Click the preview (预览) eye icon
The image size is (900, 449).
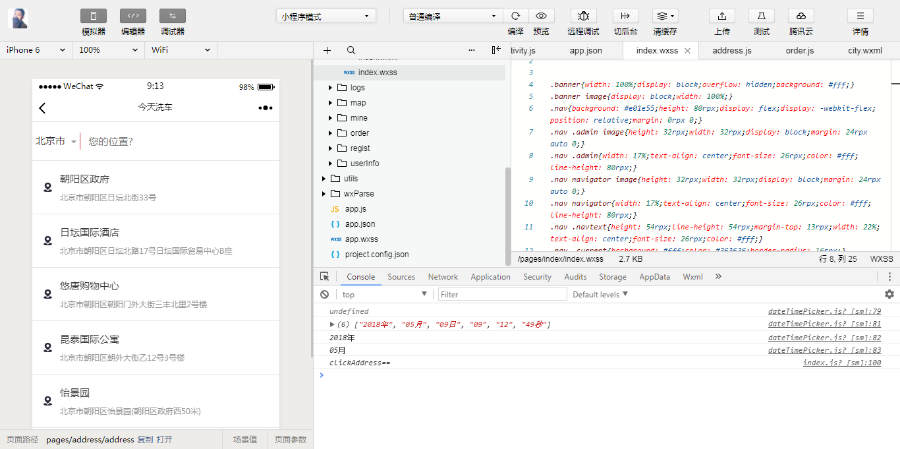click(x=541, y=16)
